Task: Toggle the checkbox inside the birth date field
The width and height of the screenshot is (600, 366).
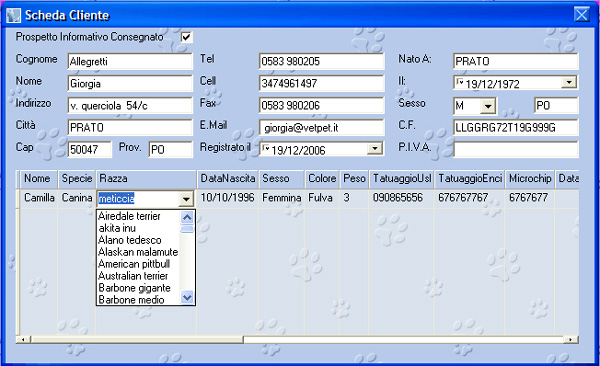Action: point(460,82)
